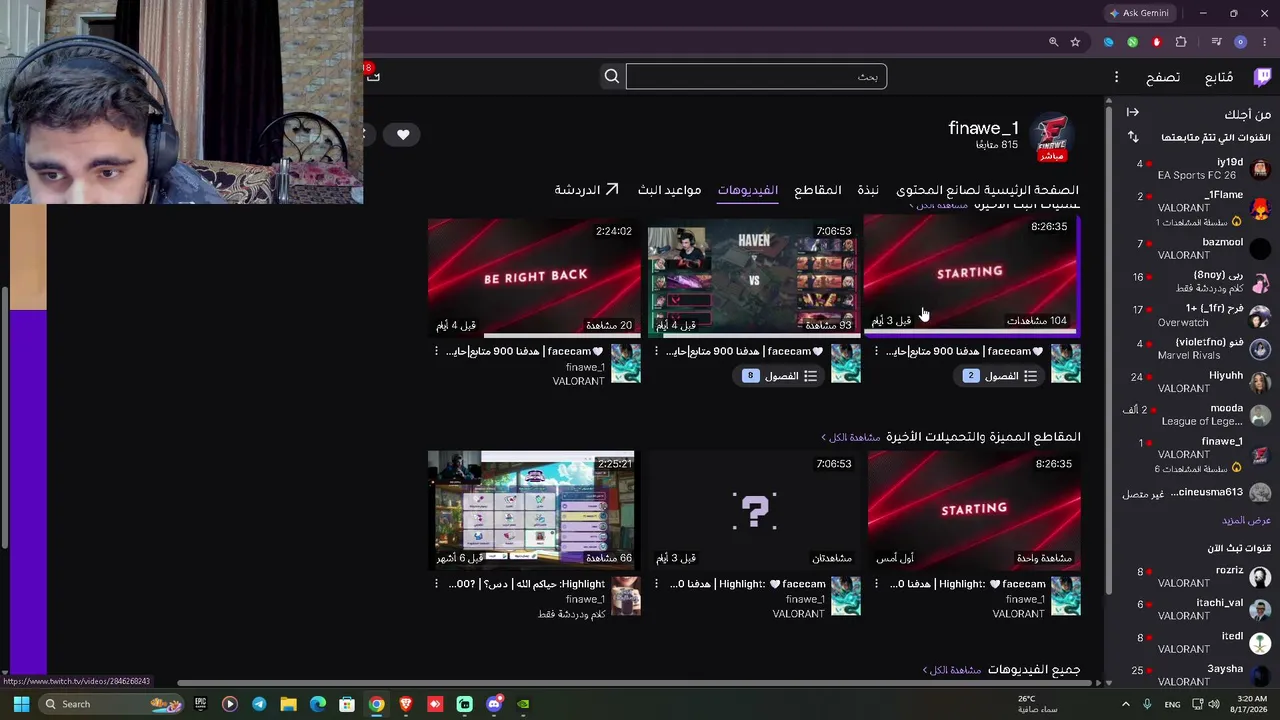Screen dimensions: 1280x720
Task: Play the 8:26:35 STARTING recent broadcast
Action: click(x=970, y=274)
